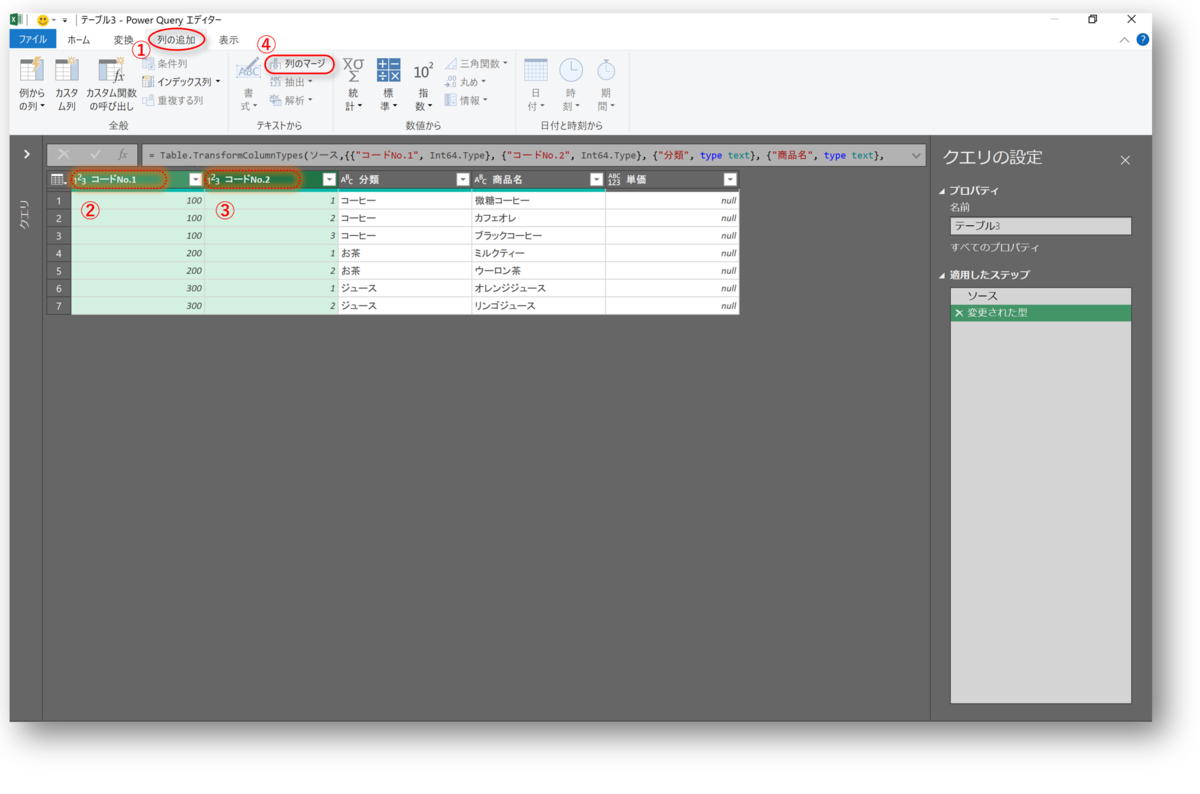Viewport: 1200px width, 794px height.
Task: Click the Help question mark icon
Action: pos(1142,40)
